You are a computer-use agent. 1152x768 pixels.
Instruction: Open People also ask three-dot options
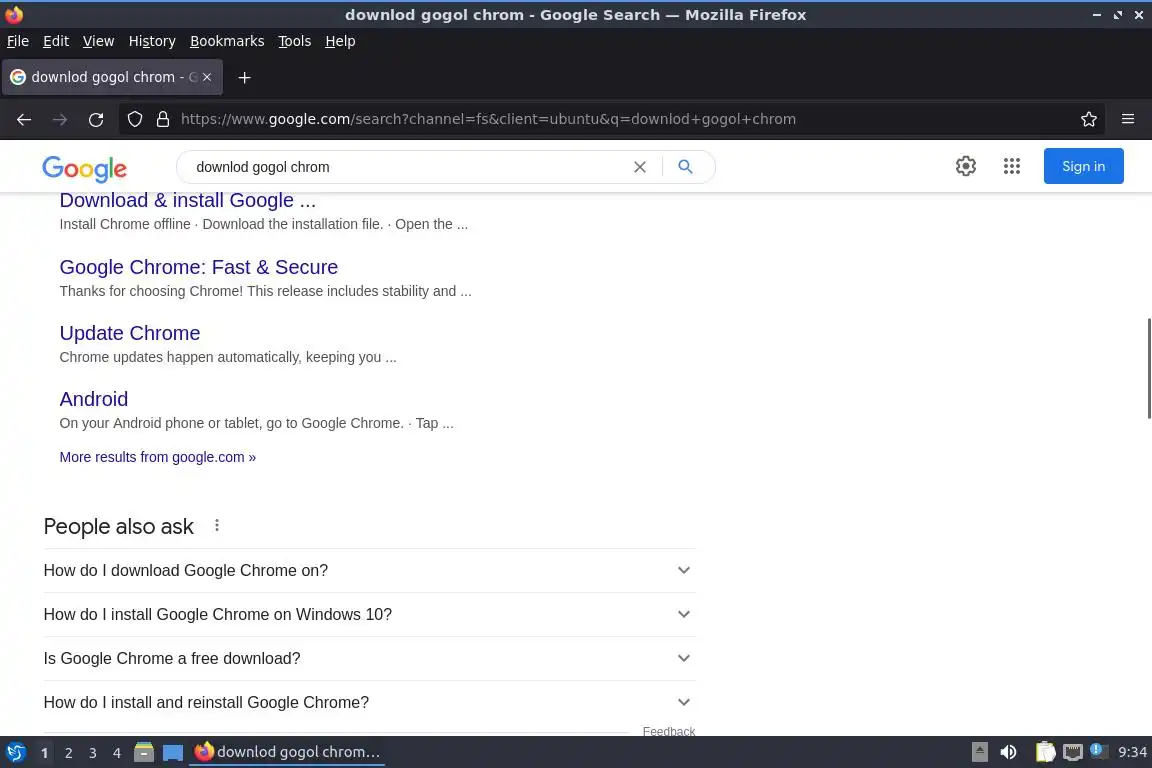click(x=217, y=525)
